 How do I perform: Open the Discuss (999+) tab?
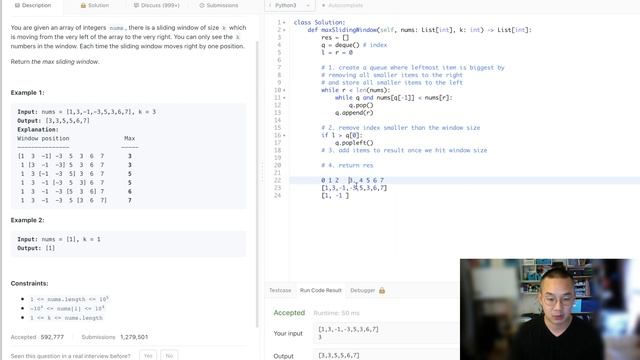156,5
